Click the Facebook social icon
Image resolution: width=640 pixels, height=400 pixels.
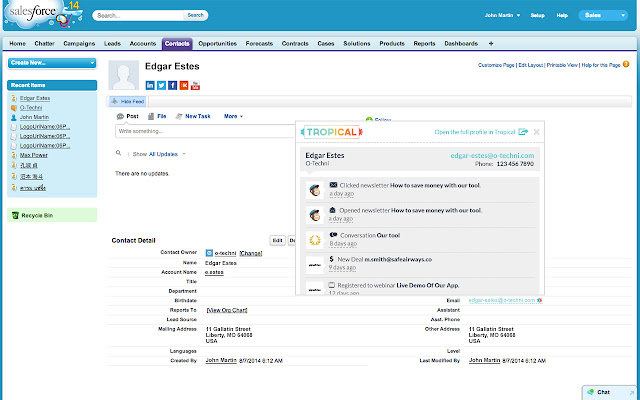(172, 85)
